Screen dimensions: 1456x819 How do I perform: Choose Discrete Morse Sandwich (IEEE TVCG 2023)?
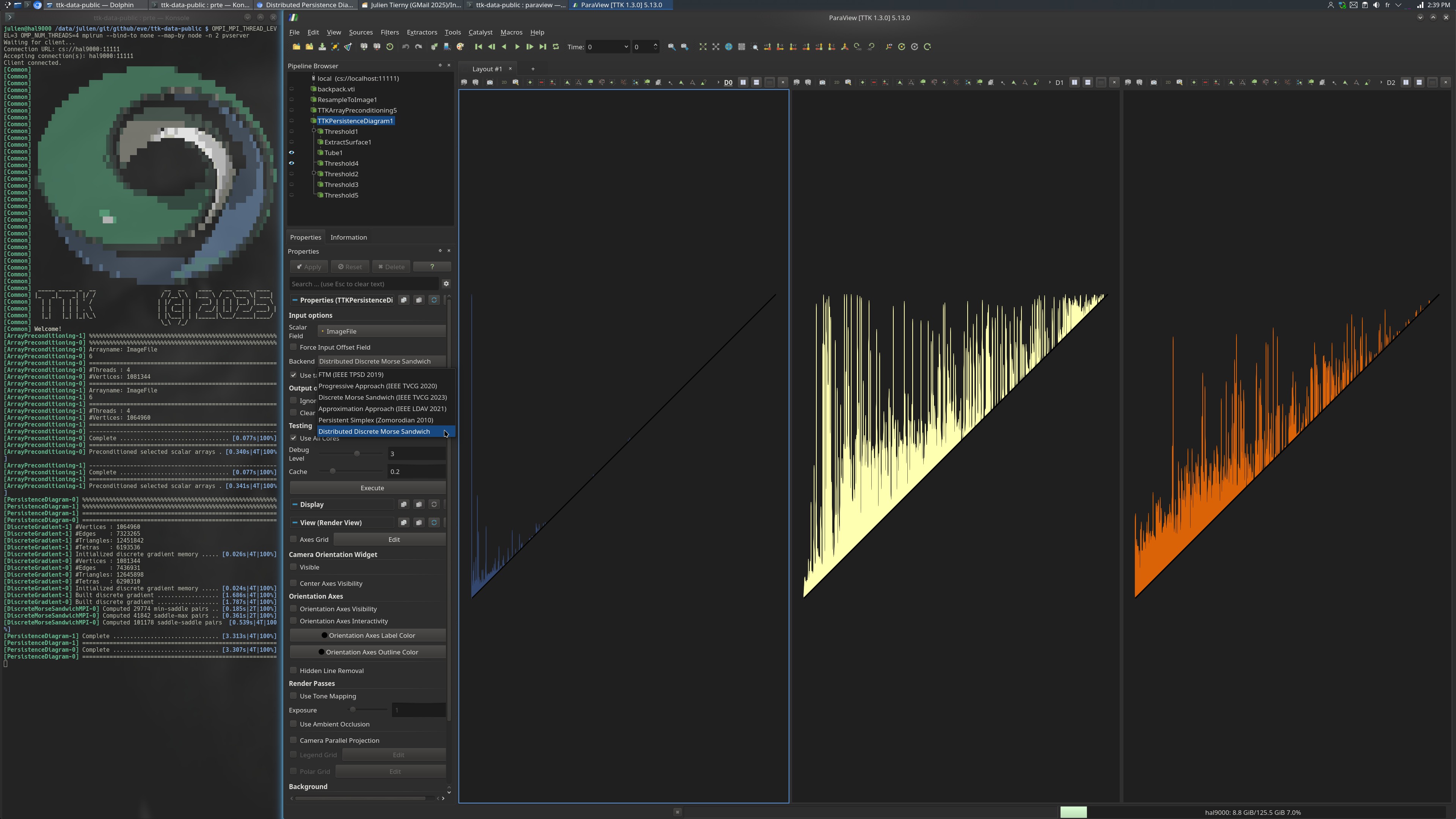[x=386, y=397]
